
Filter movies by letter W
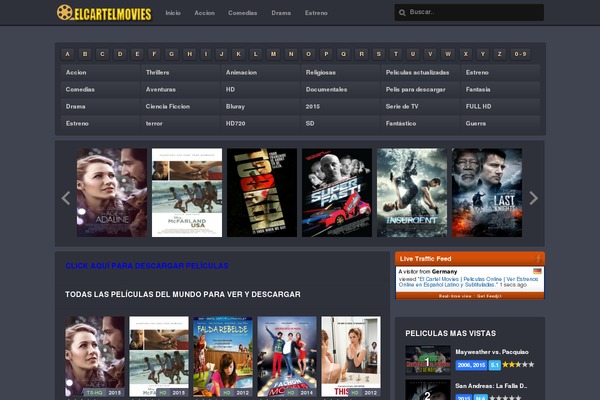(x=448, y=54)
